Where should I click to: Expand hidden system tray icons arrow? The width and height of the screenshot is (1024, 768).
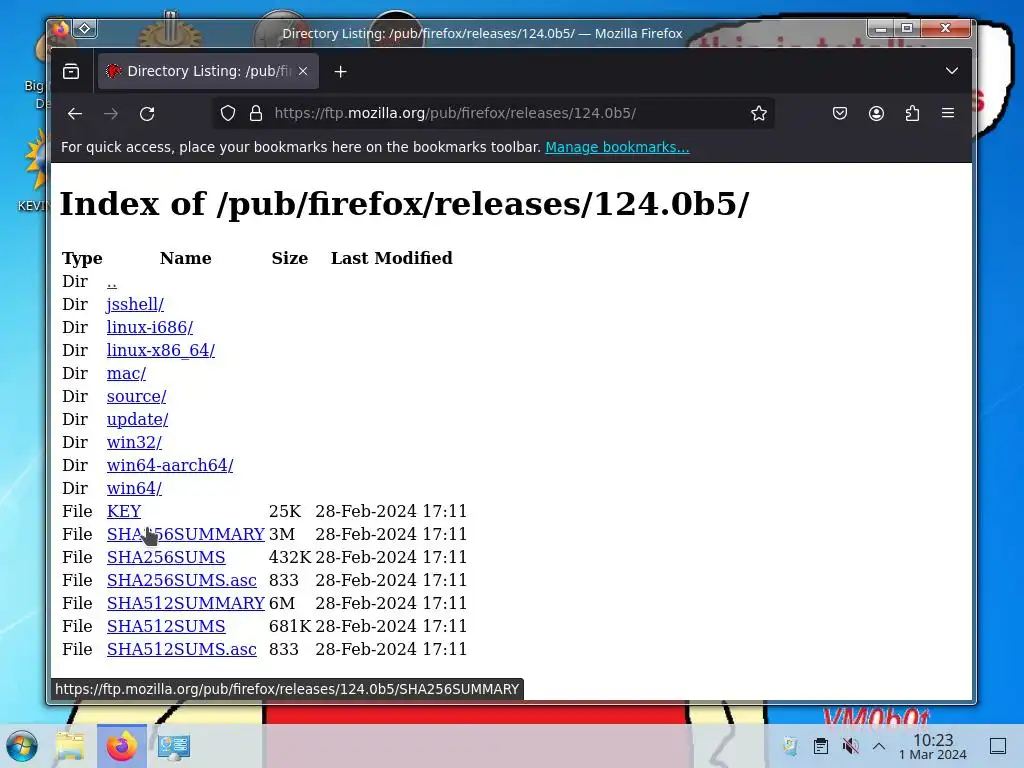(879, 746)
